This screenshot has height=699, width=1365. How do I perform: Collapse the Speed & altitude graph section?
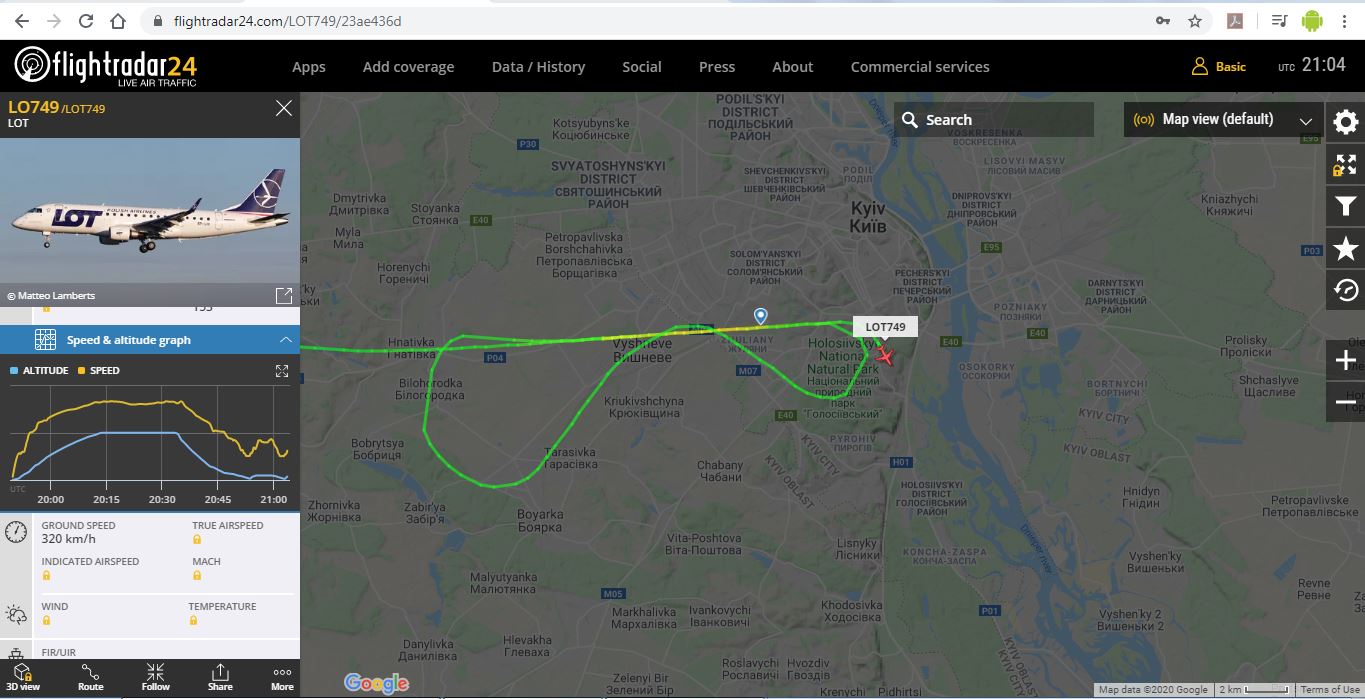(150, 340)
